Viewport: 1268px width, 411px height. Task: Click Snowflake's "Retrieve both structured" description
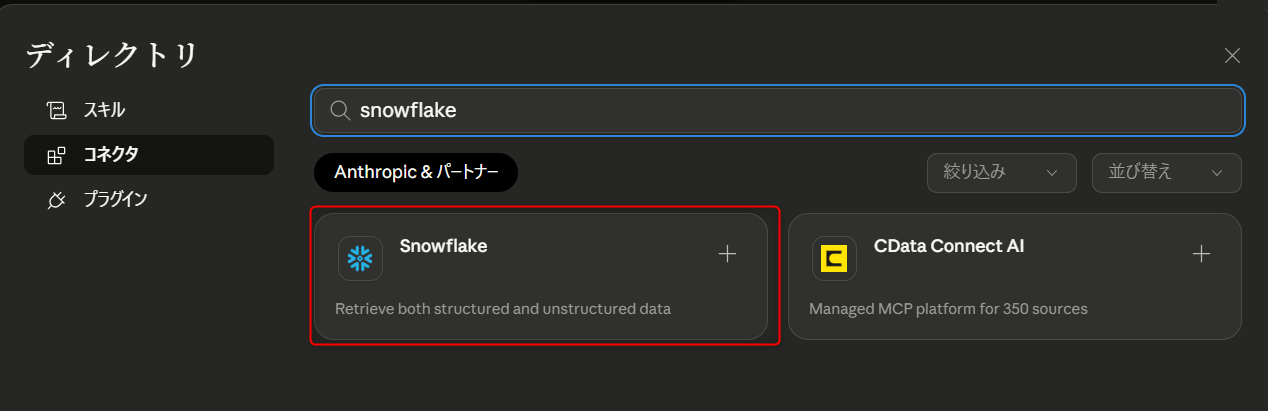tap(502, 308)
